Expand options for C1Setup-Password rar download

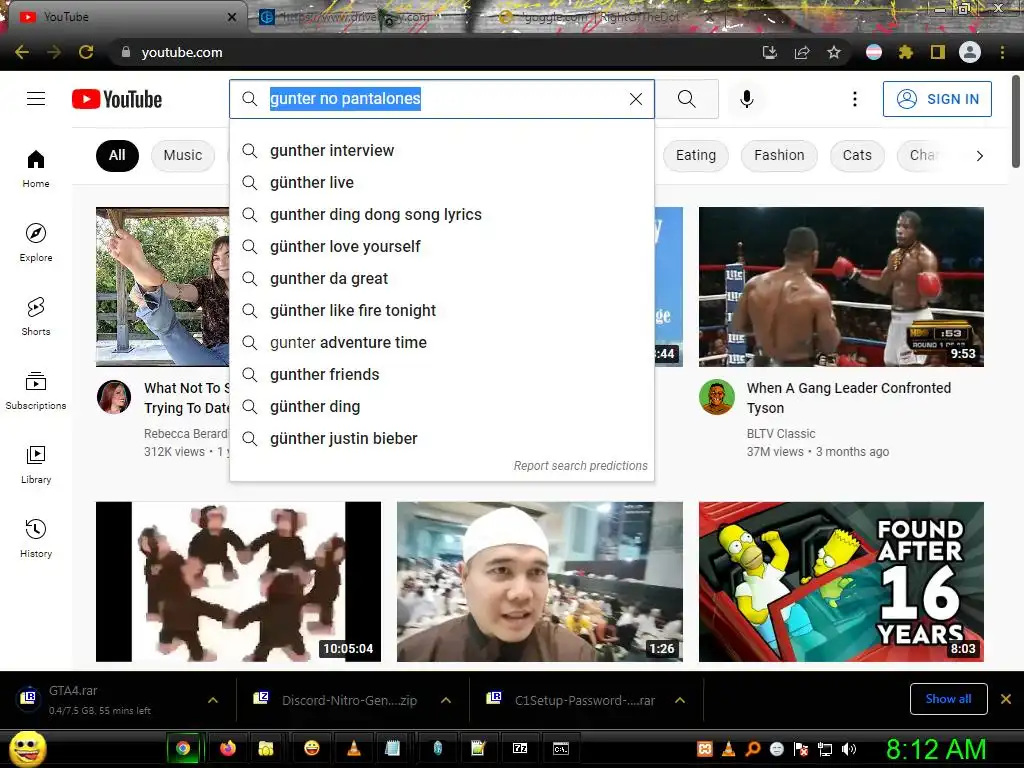(680, 700)
